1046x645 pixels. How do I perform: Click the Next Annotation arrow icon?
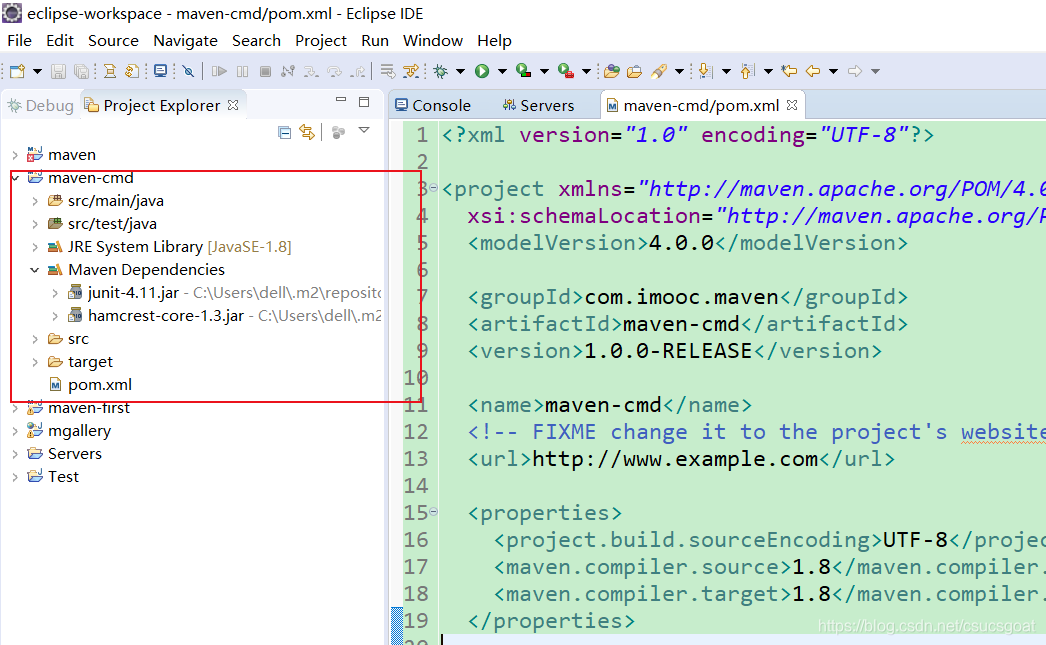pyautogui.click(x=705, y=71)
